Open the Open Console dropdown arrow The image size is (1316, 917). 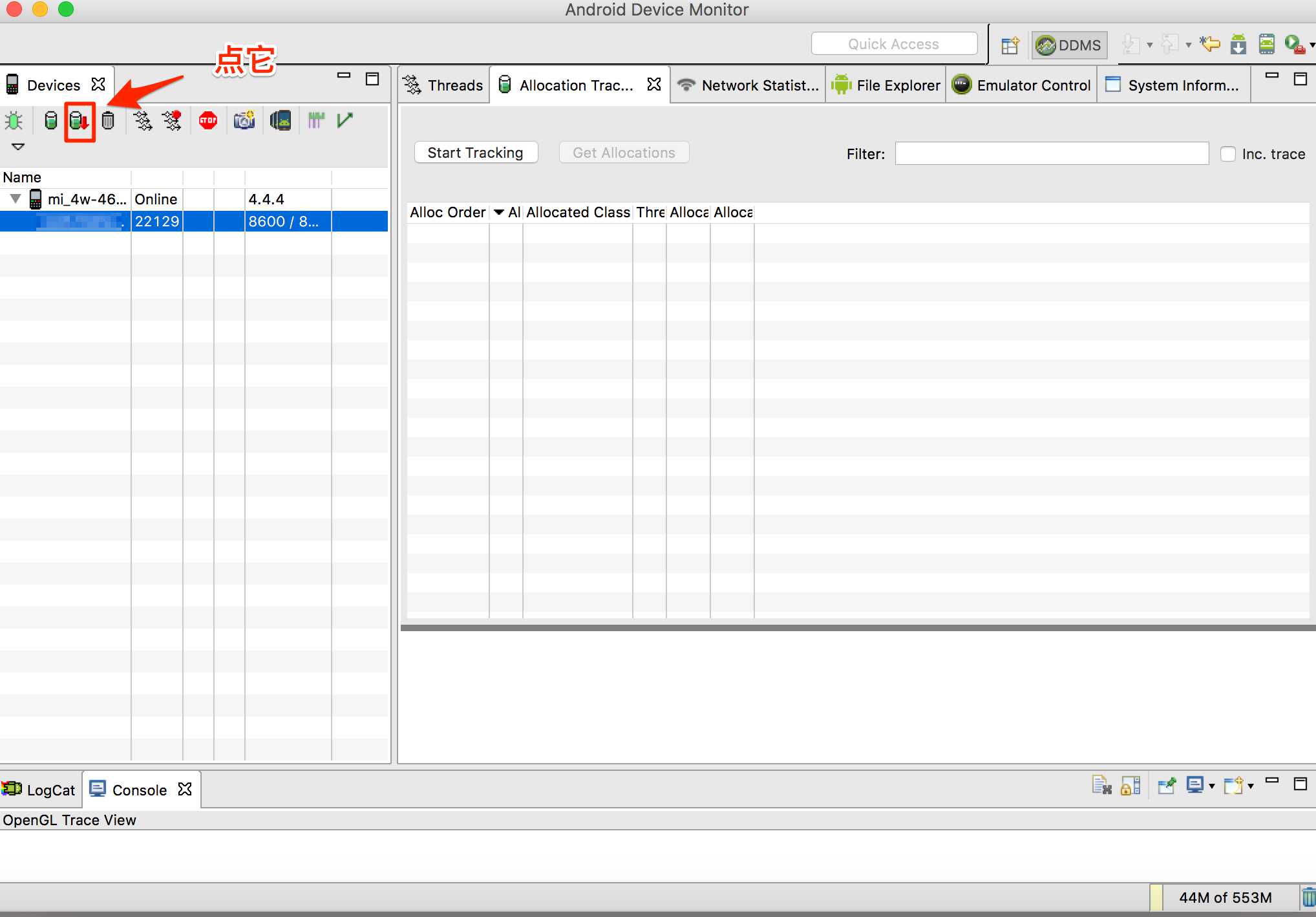coord(1251,786)
